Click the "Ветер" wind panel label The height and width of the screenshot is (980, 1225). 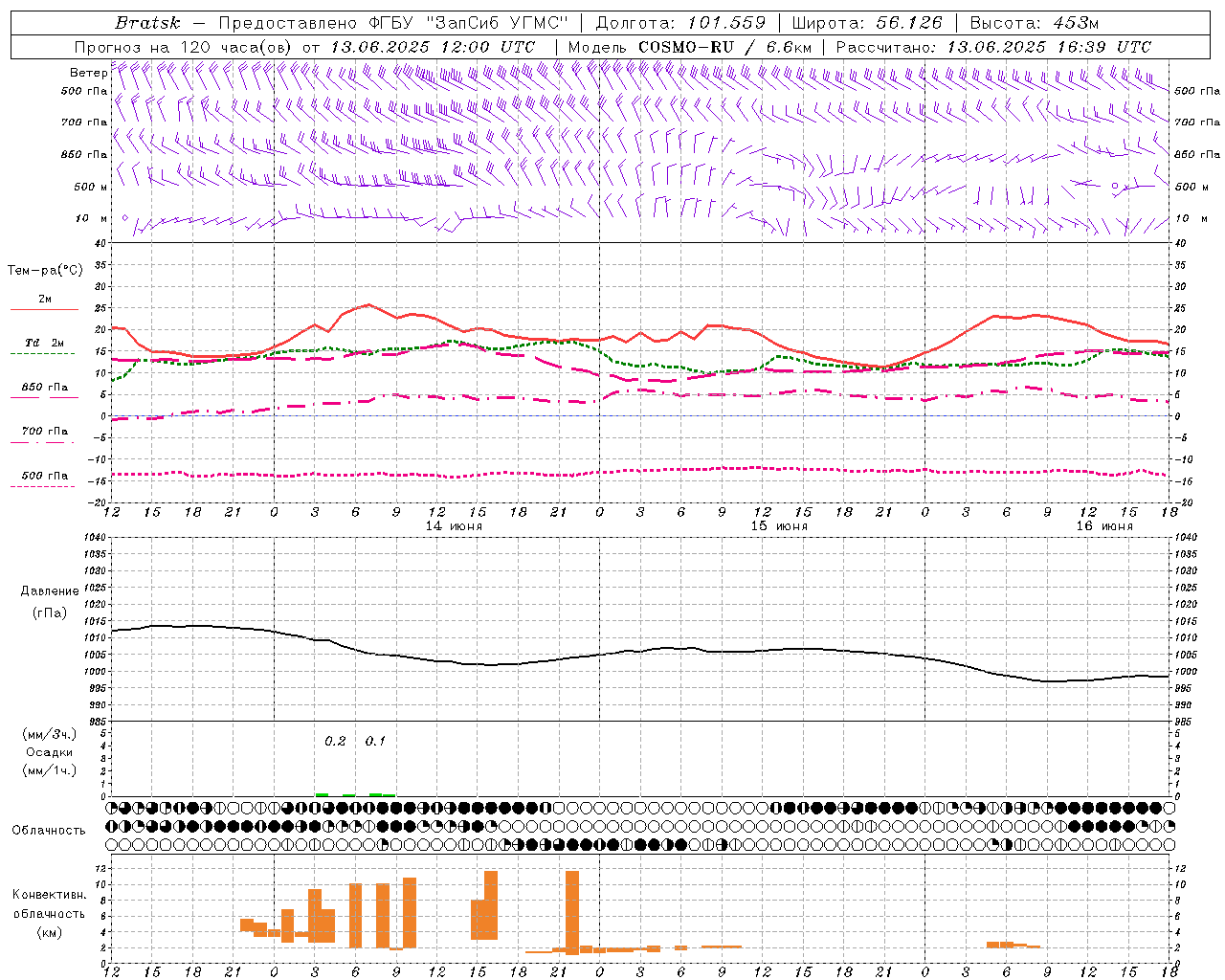[88, 73]
